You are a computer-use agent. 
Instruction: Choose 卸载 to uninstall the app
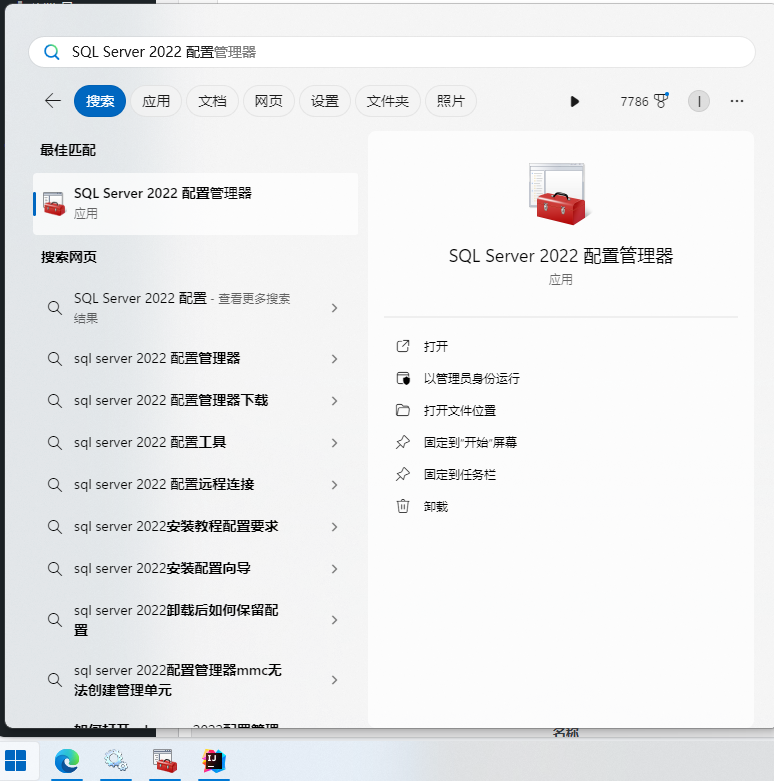(x=436, y=507)
